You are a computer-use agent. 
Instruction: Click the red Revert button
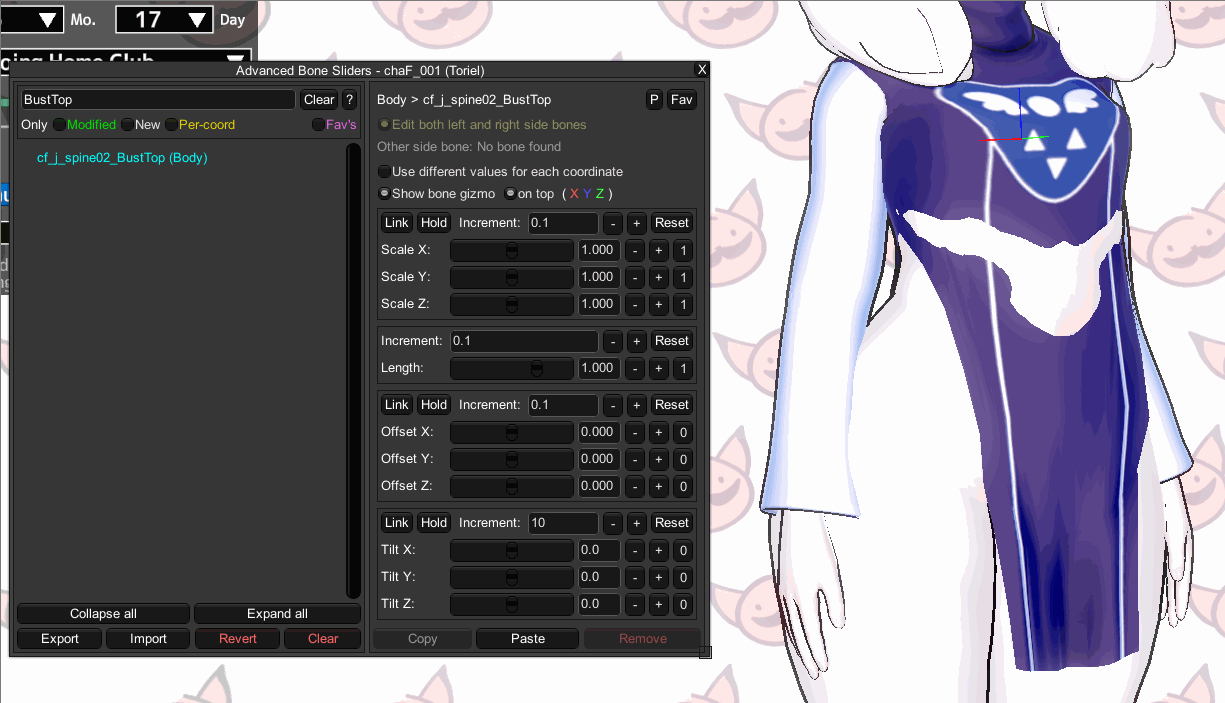(x=237, y=639)
